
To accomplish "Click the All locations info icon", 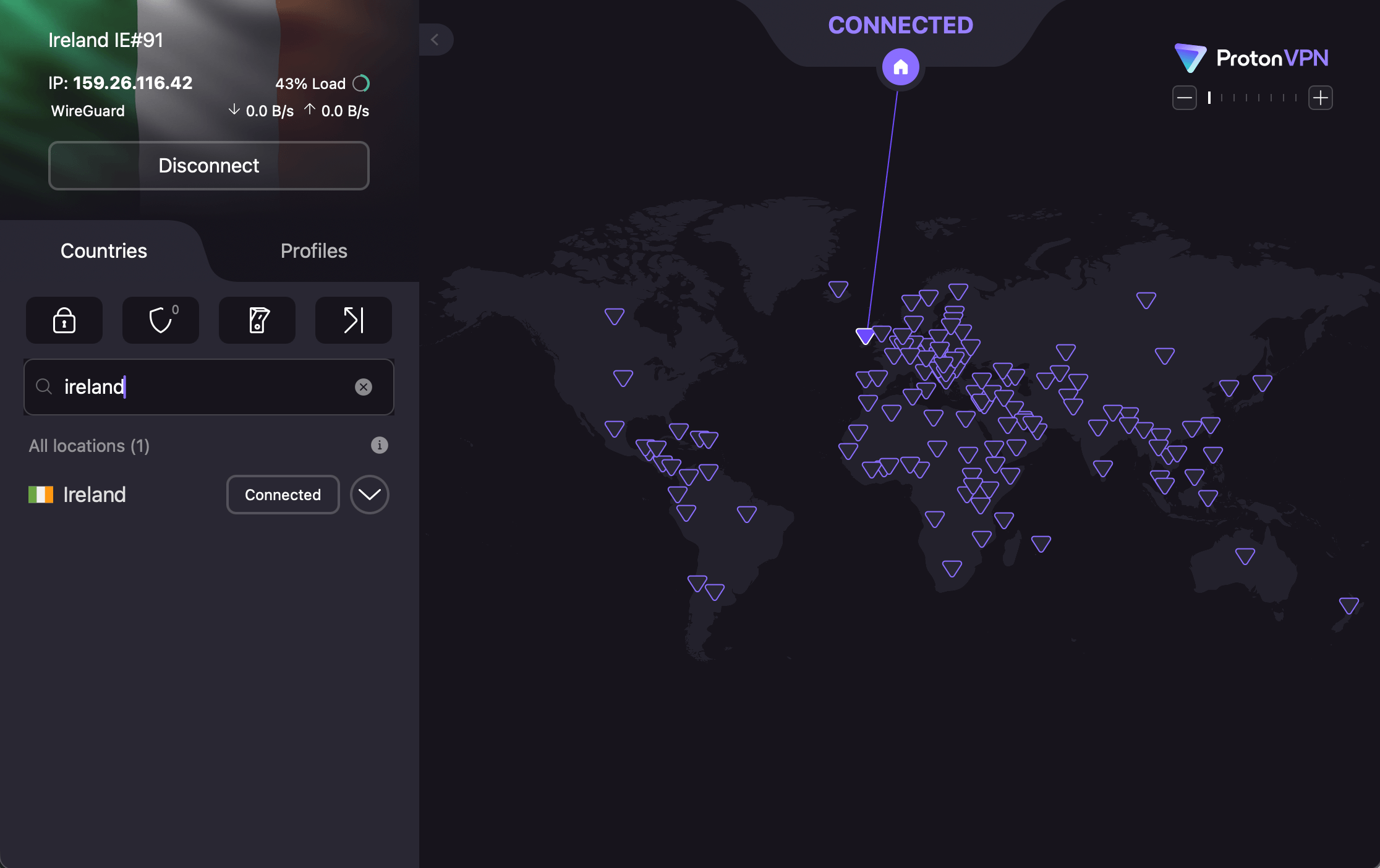I will [380, 445].
